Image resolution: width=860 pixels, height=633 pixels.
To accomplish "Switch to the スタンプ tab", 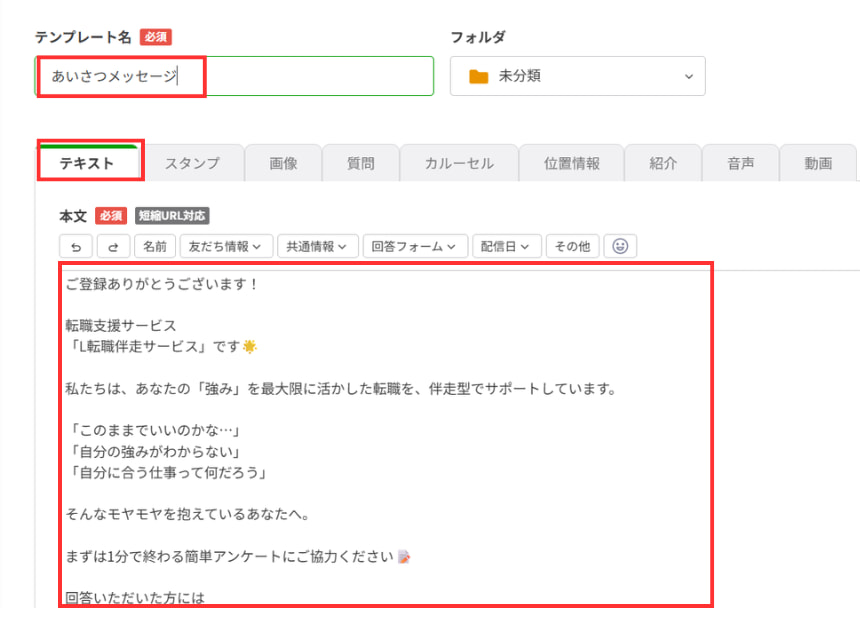I will [x=193, y=163].
